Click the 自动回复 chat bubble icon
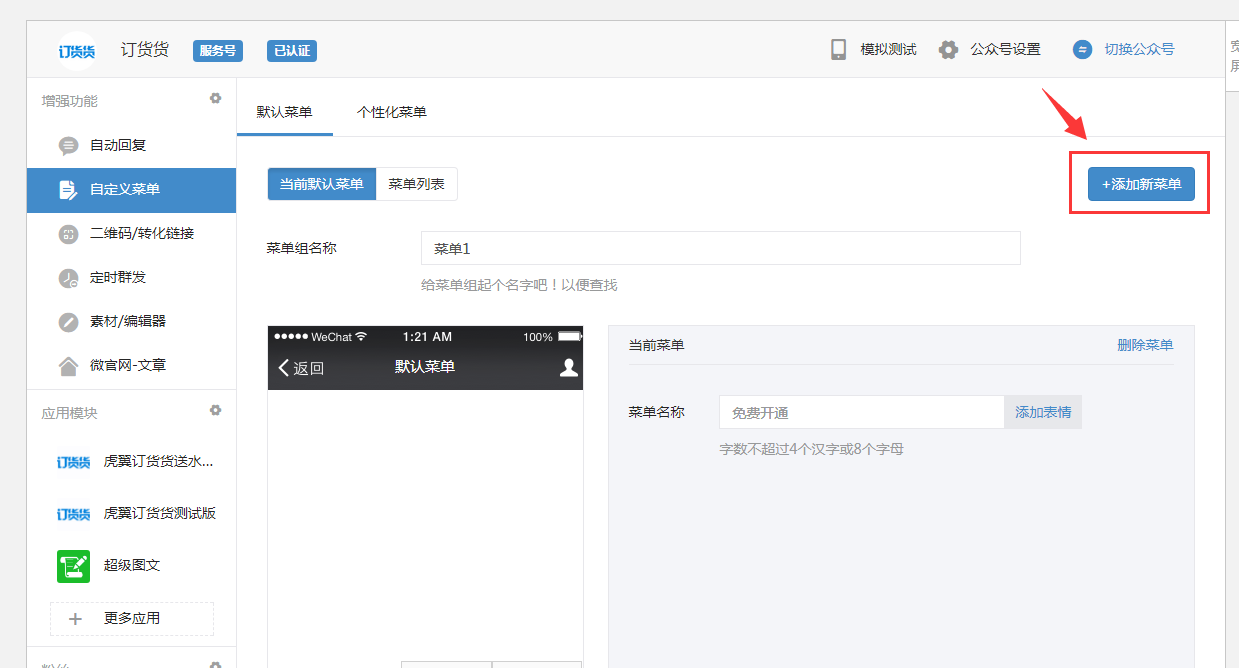 pos(68,146)
